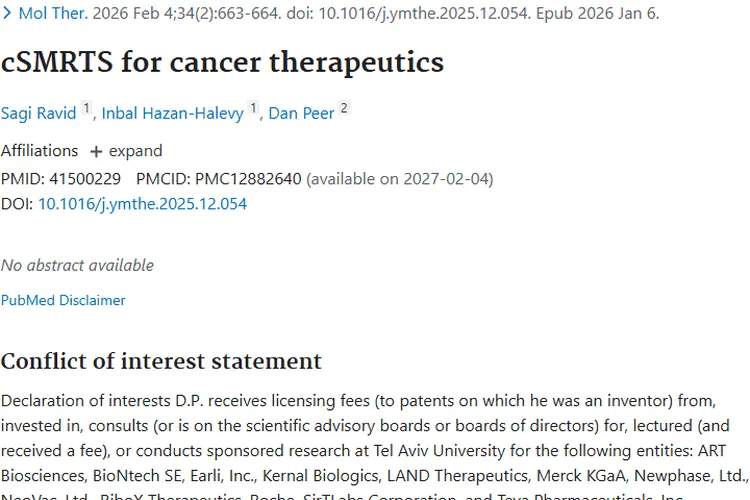Open author Inbal Hazan-Halevy's link
750x500 pixels.
coord(171,113)
